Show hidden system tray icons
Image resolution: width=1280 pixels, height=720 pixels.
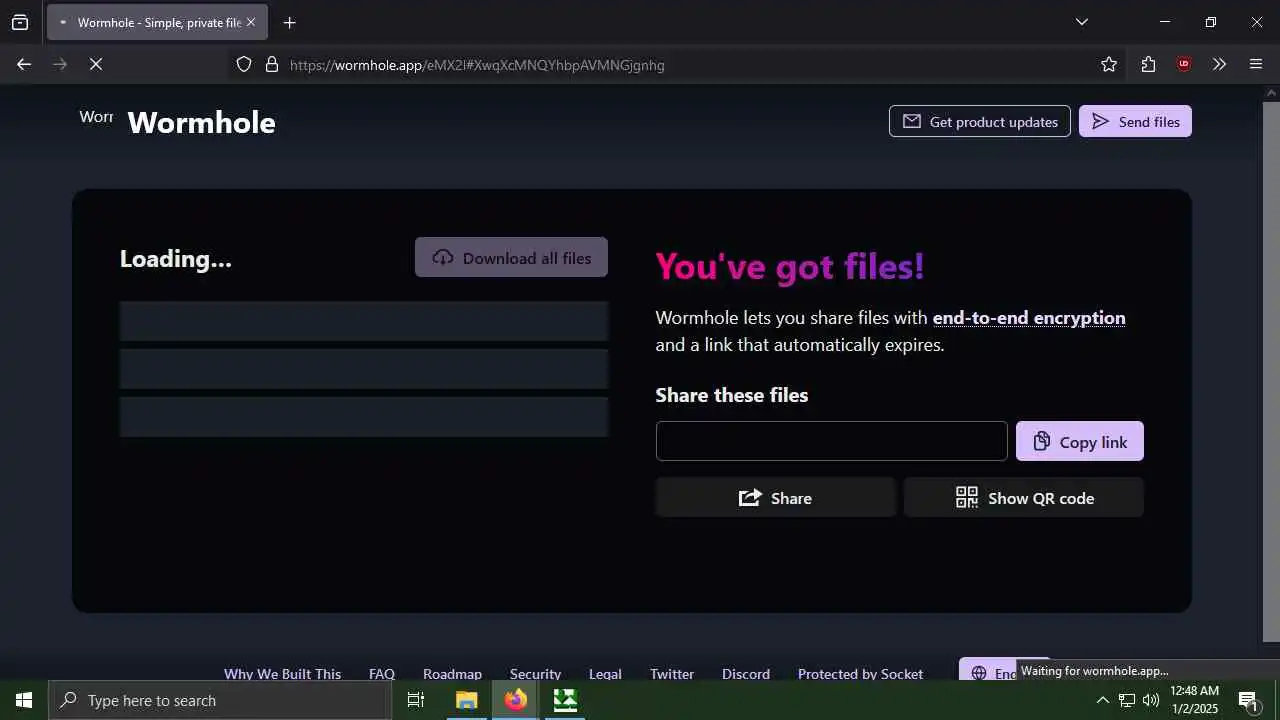click(x=1102, y=700)
